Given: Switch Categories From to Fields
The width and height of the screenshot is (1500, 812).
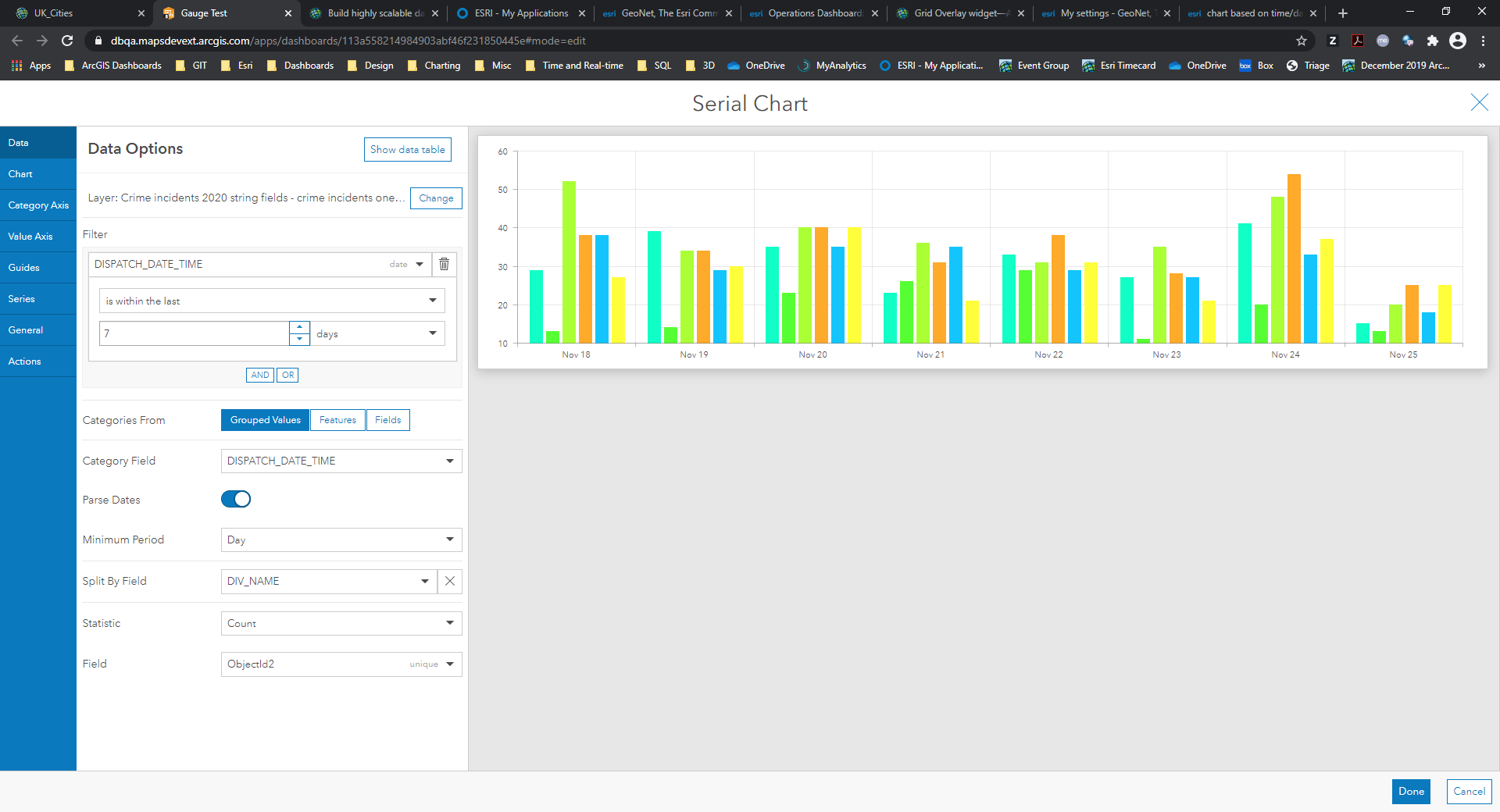Looking at the screenshot, I should (387, 419).
